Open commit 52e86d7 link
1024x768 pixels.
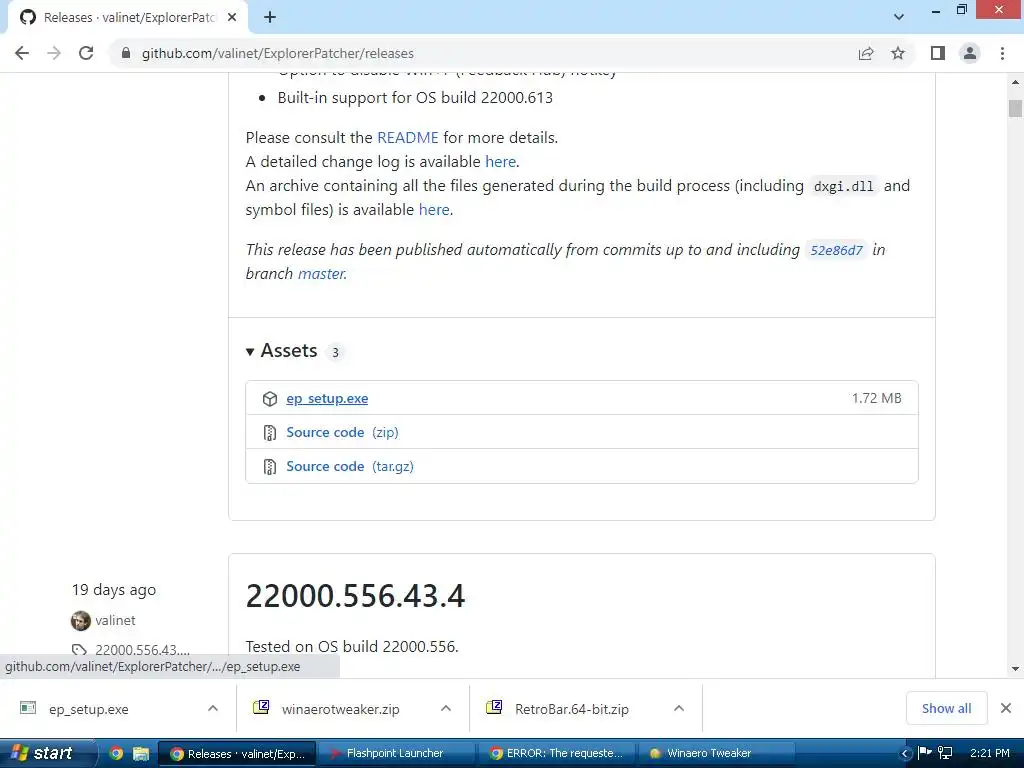point(836,250)
